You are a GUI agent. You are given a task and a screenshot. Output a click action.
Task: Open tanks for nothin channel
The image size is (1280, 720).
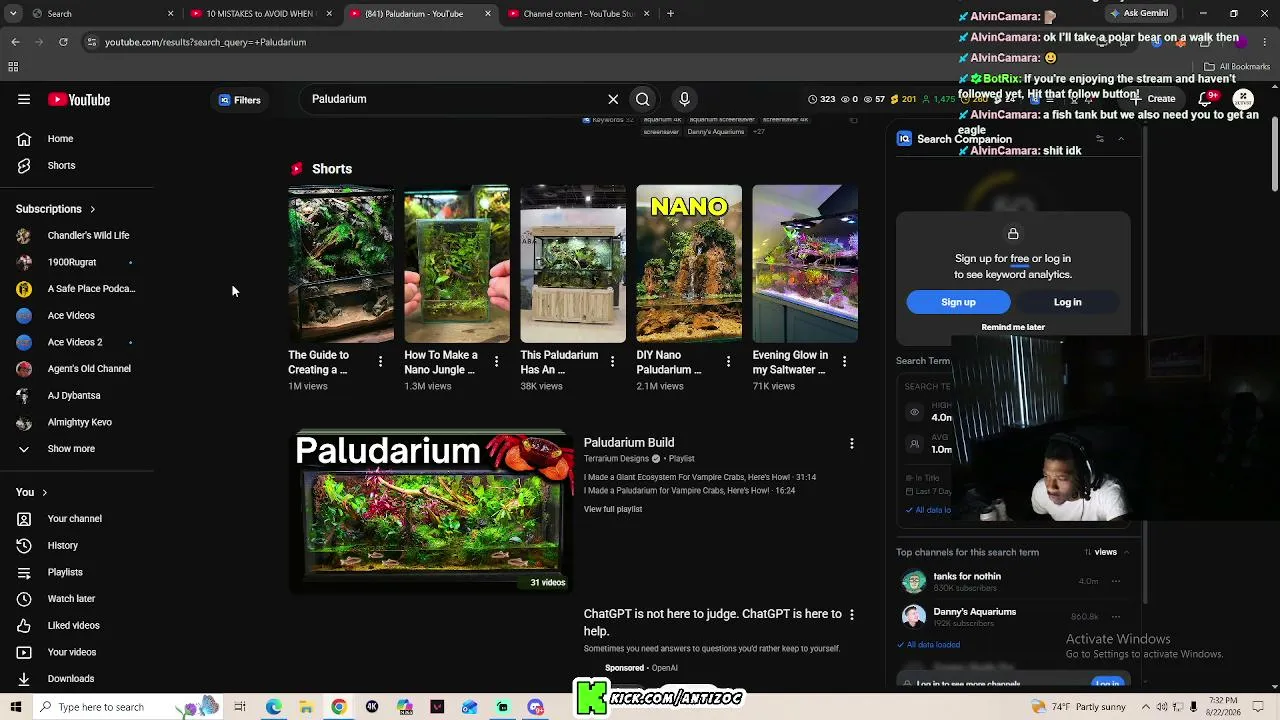point(967,576)
